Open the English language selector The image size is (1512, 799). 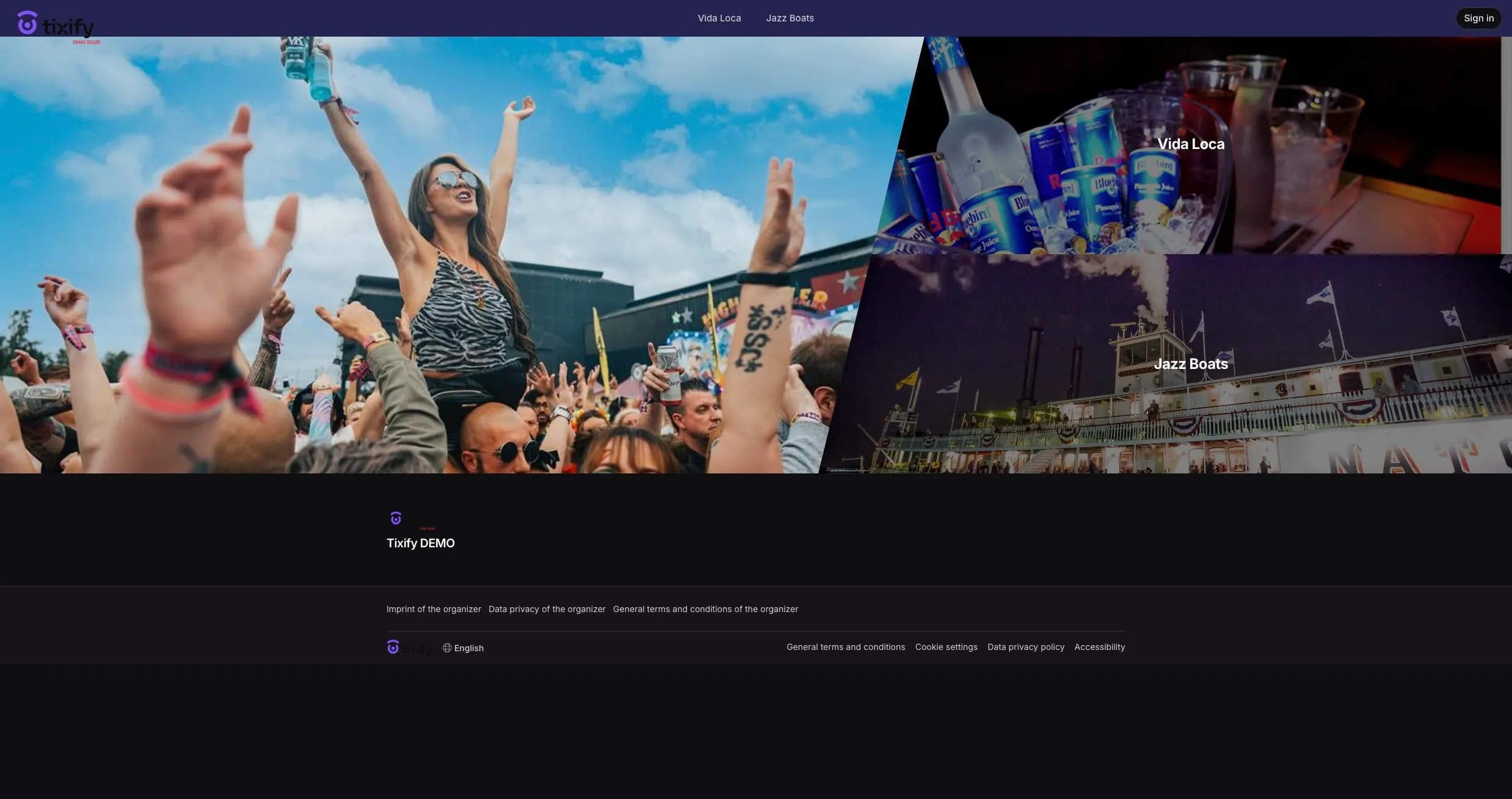click(x=463, y=648)
